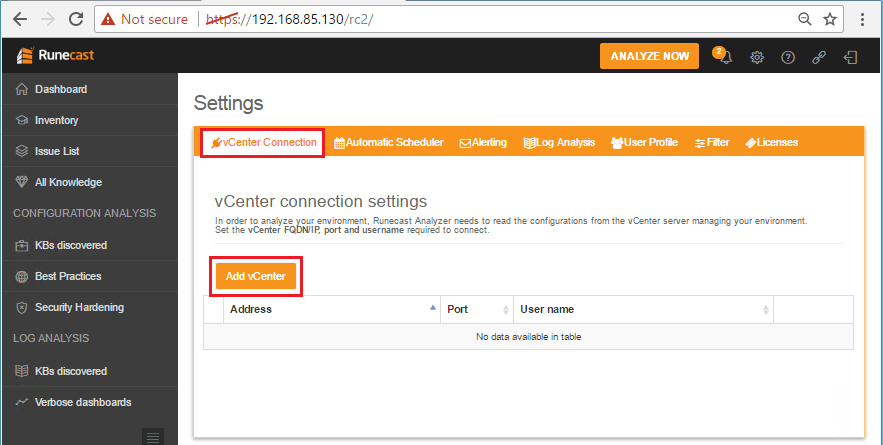Screen dimensions: 883x445
Task: Switch to the Log Analysis tab
Action: tap(559, 143)
